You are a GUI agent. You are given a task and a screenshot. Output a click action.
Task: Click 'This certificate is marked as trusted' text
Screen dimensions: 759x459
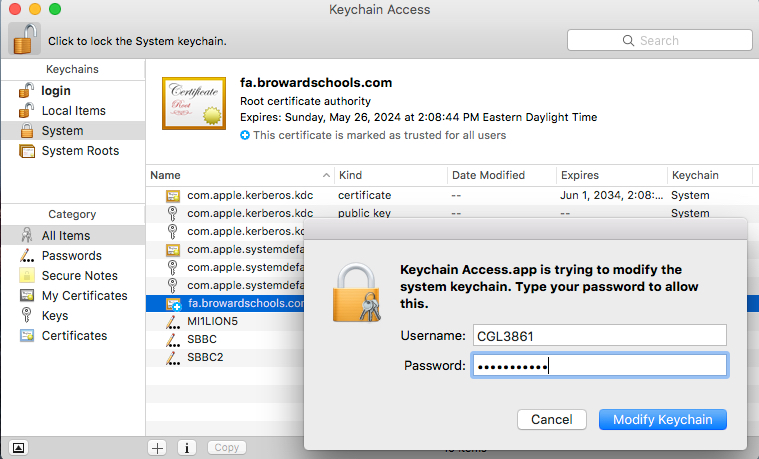click(x=380, y=135)
